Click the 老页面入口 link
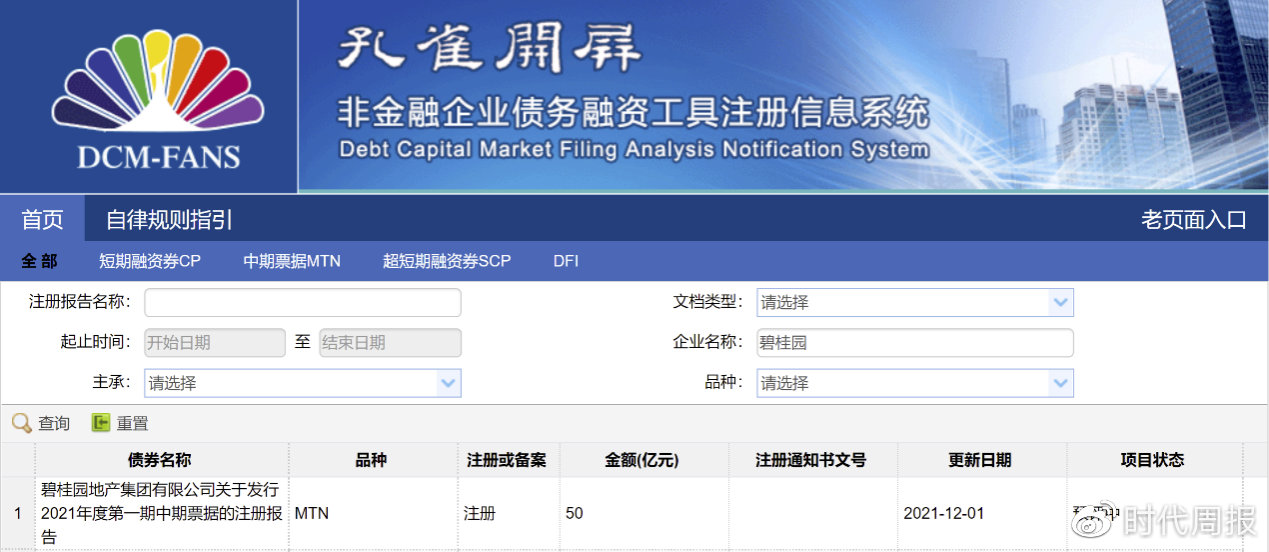This screenshot has width=1269, height=552. pos(1193,220)
